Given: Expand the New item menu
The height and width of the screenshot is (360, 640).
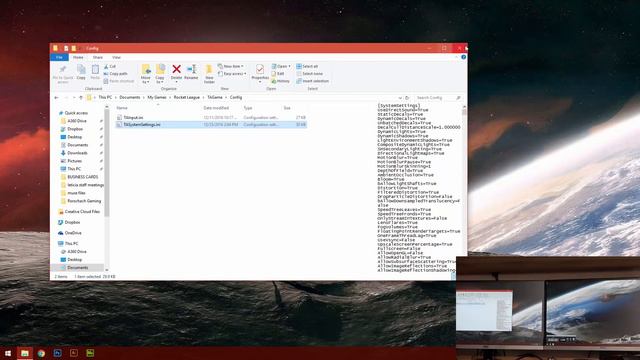Looking at the screenshot, I should [231, 66].
